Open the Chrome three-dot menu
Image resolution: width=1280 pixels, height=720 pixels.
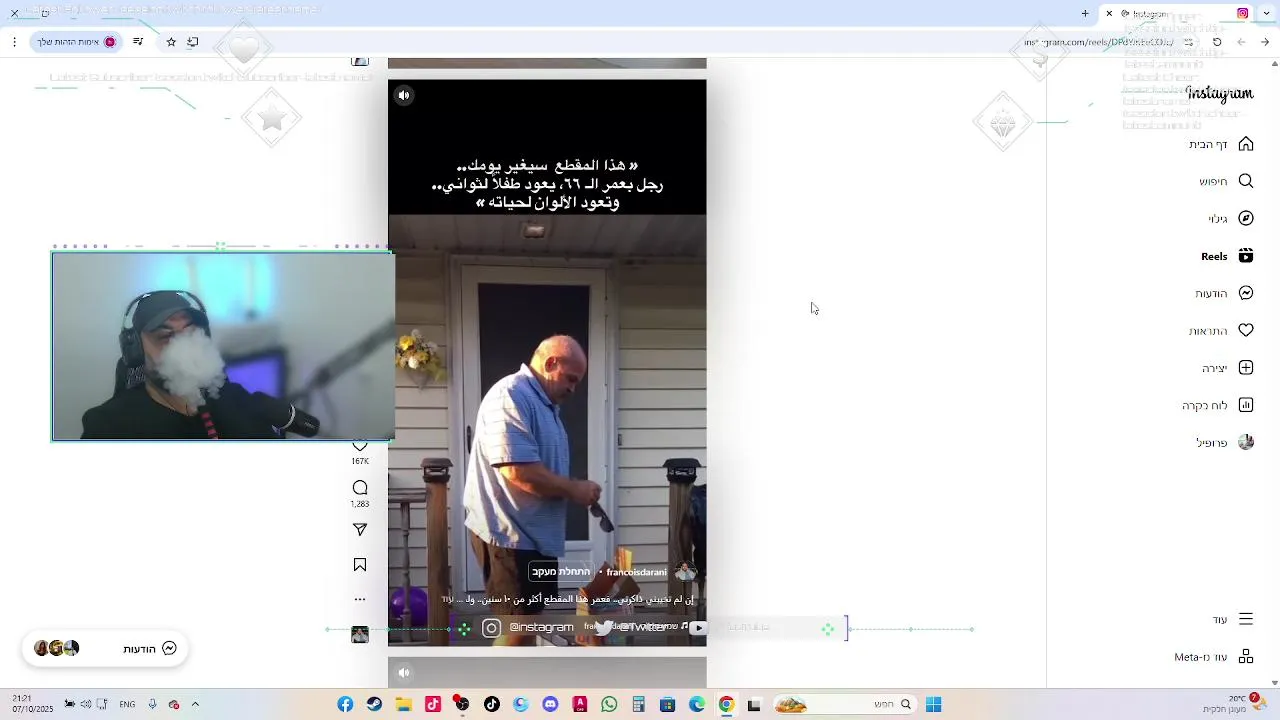14,42
